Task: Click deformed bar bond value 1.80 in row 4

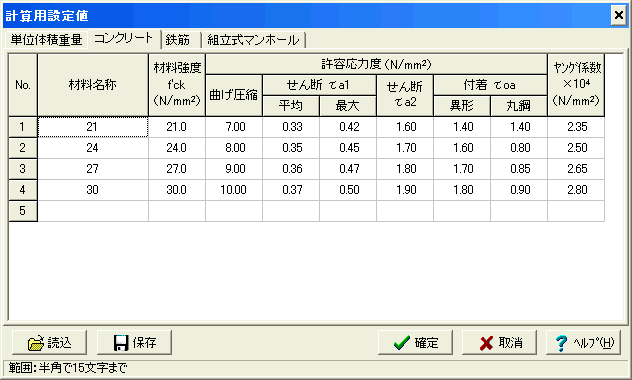Action: point(462,190)
